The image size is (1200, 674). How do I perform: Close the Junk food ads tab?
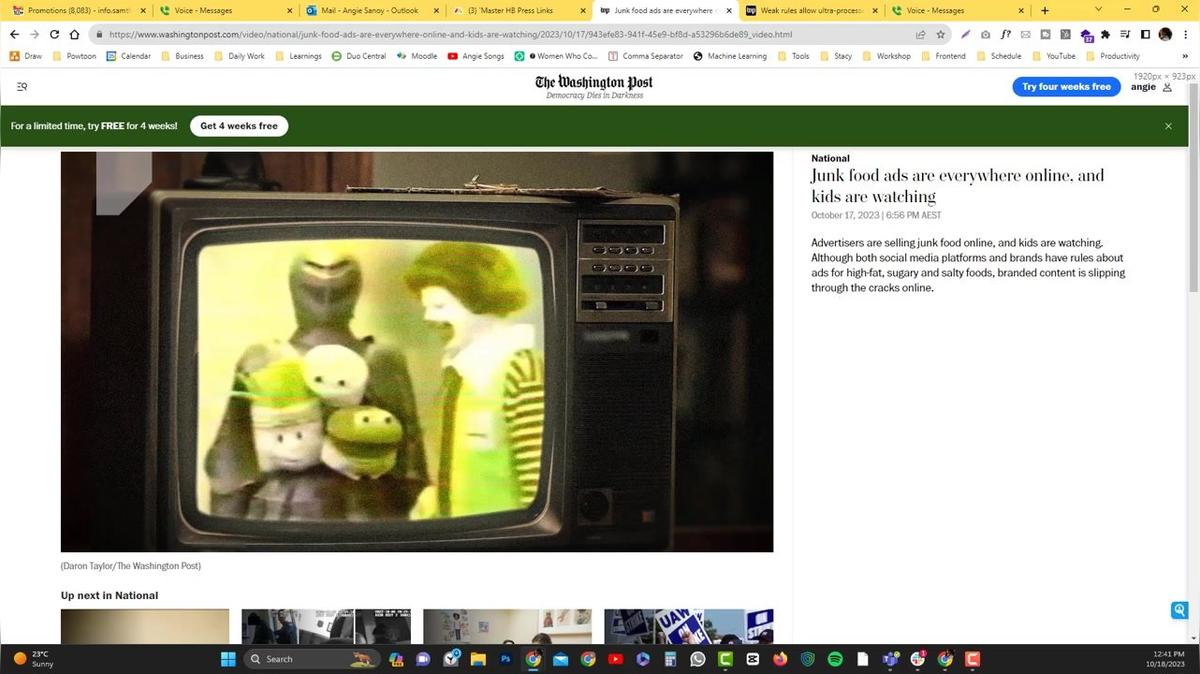(x=729, y=10)
